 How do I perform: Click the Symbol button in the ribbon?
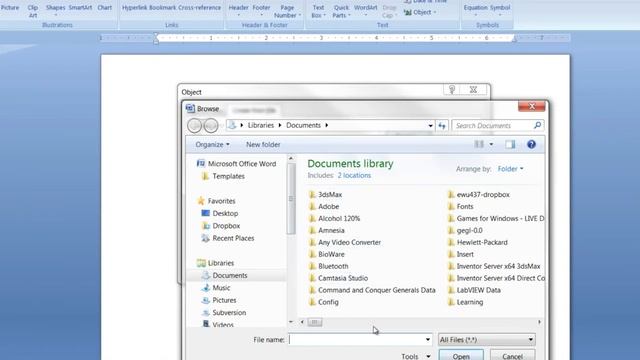[500, 11]
